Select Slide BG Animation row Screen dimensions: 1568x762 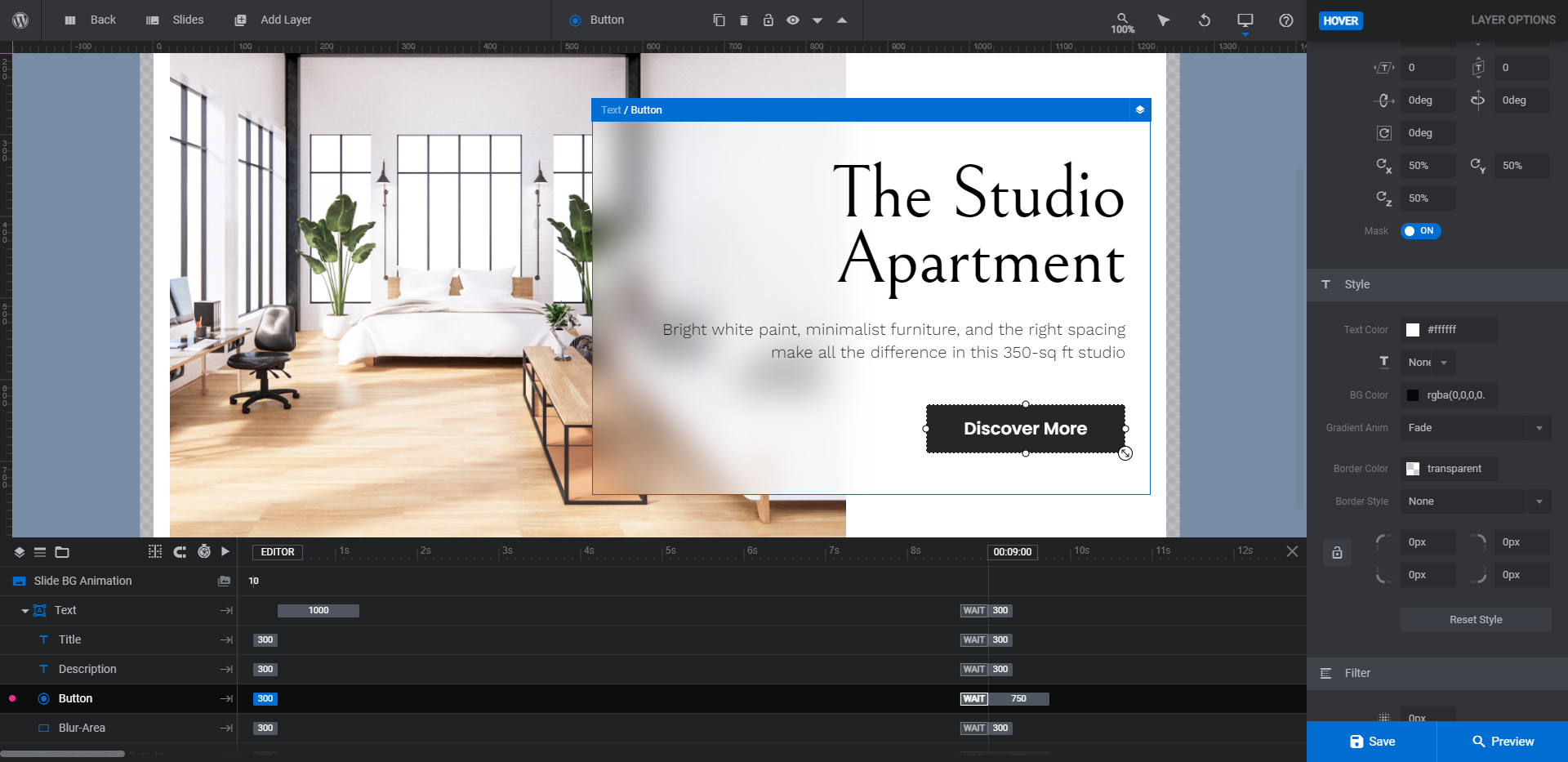(x=118, y=581)
